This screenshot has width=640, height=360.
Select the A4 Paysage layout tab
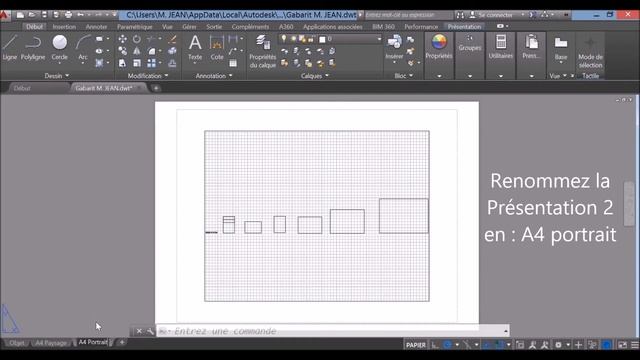(x=51, y=343)
